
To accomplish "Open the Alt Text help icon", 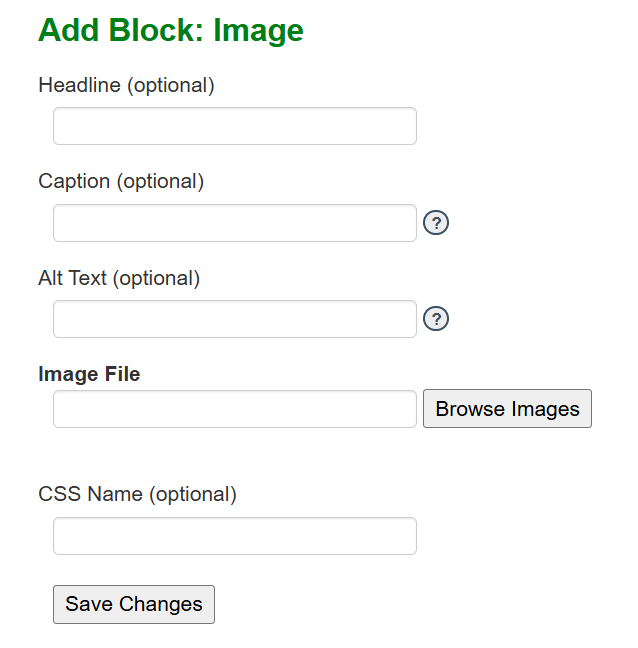I will click(436, 319).
